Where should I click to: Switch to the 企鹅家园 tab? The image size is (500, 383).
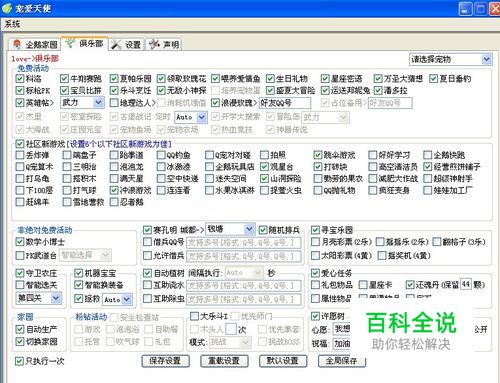click(x=35, y=44)
